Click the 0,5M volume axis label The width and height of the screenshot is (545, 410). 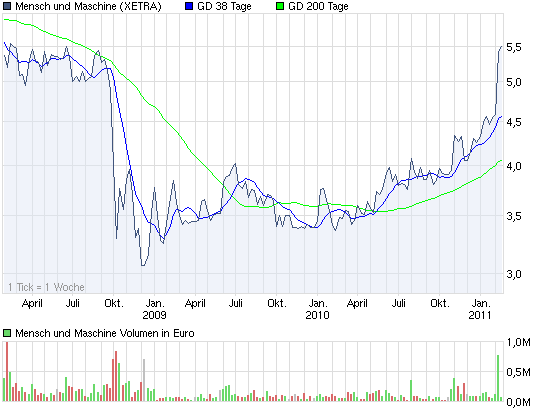(x=519, y=372)
